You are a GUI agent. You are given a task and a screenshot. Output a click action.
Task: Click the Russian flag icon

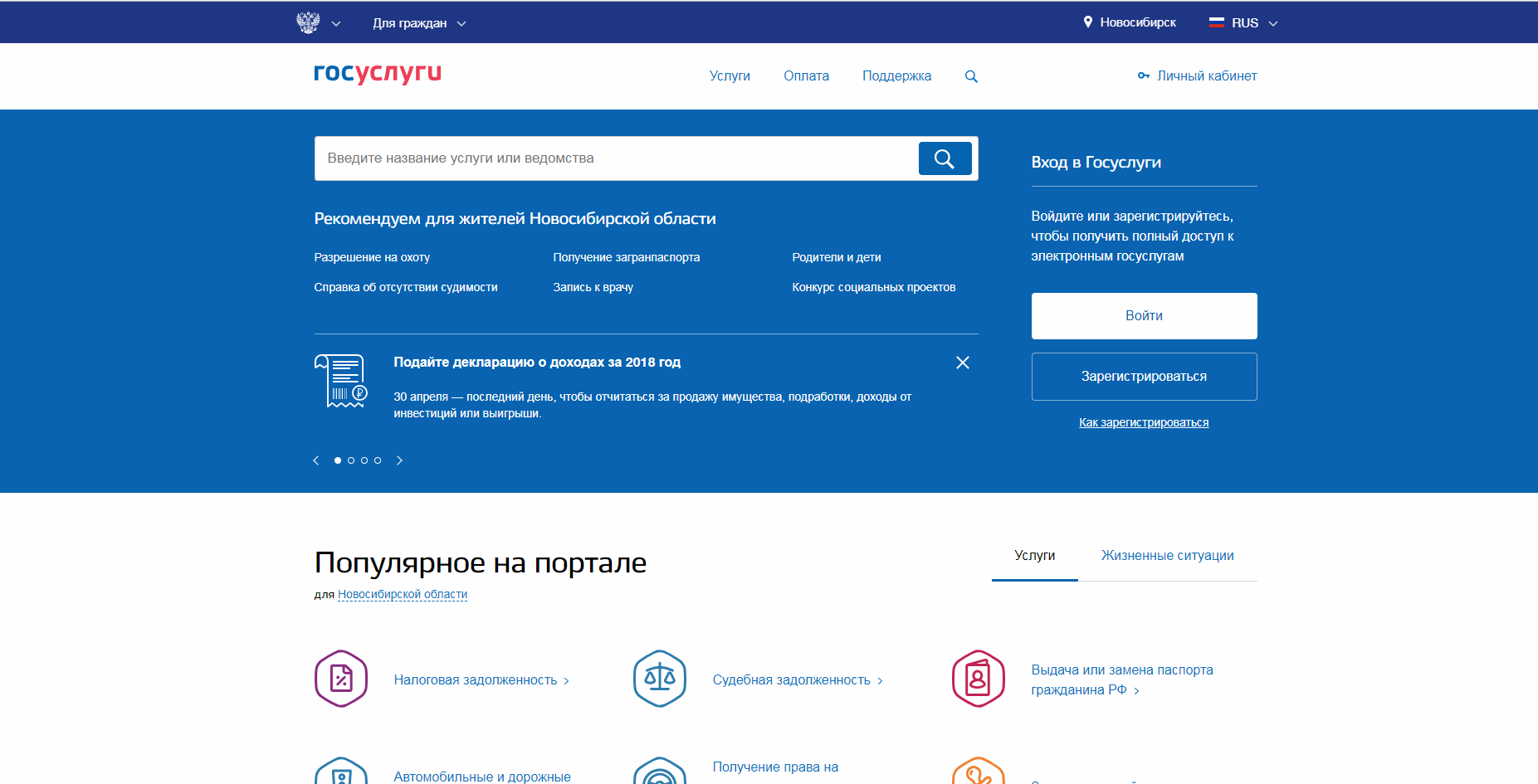(1217, 23)
